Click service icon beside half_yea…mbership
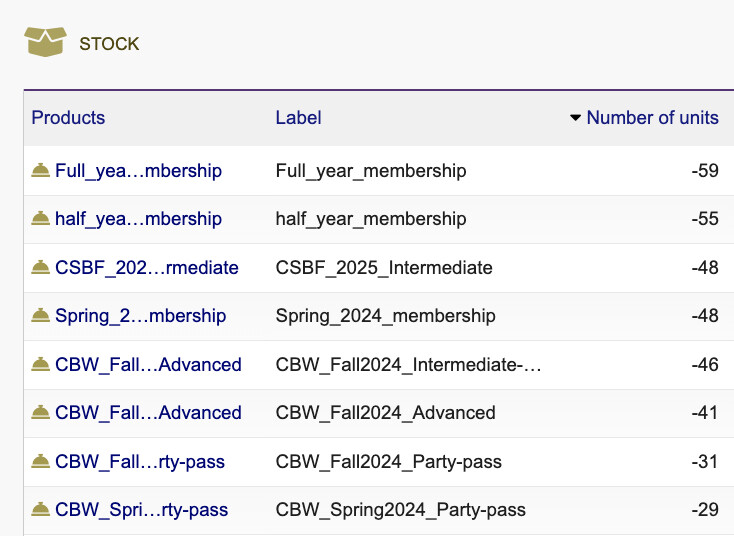The height and width of the screenshot is (536, 734). 40,218
